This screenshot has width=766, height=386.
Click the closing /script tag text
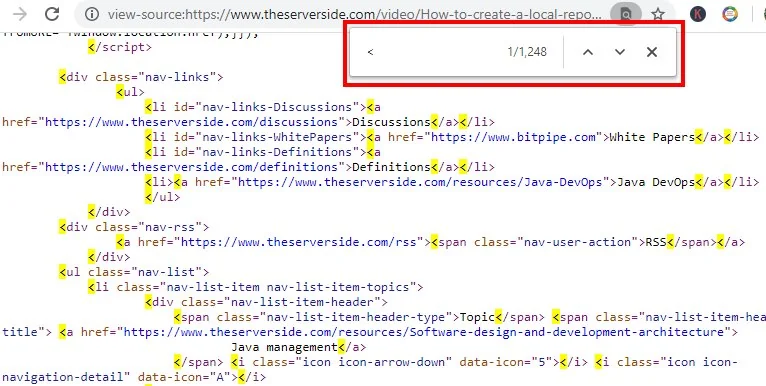pos(120,47)
